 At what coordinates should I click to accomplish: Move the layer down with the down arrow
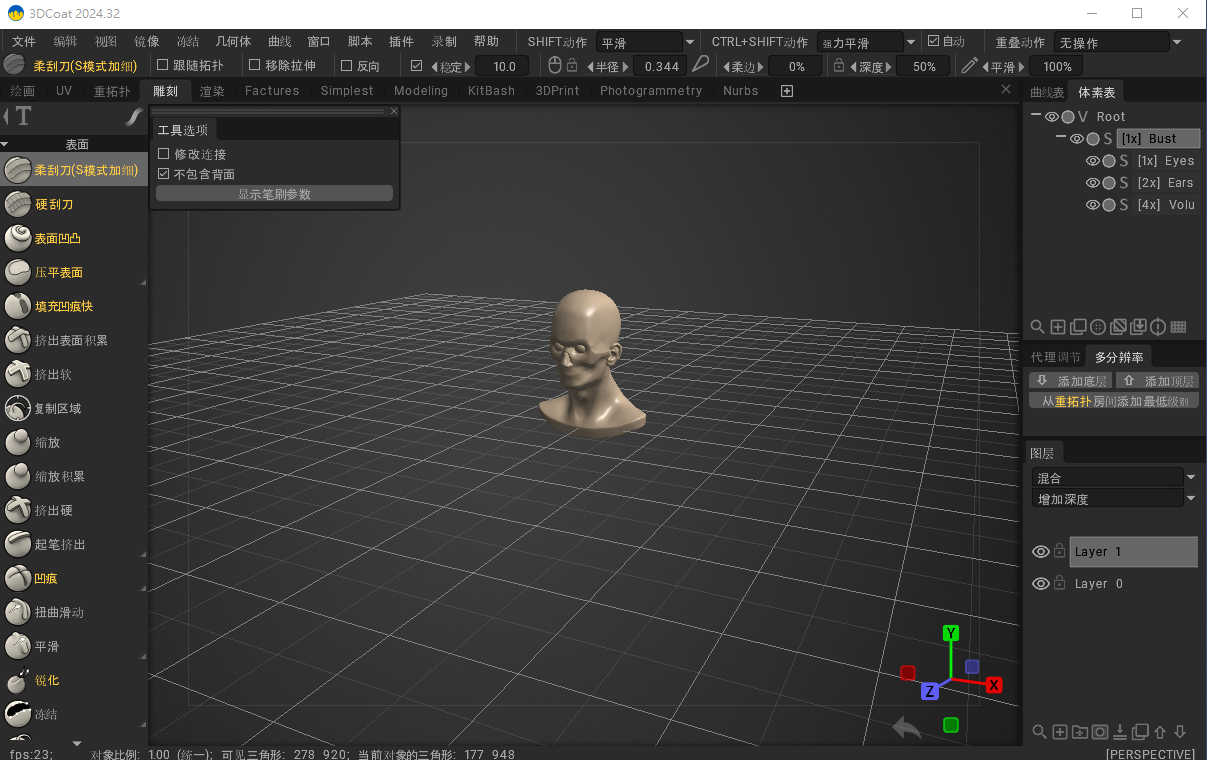[x=1180, y=732]
